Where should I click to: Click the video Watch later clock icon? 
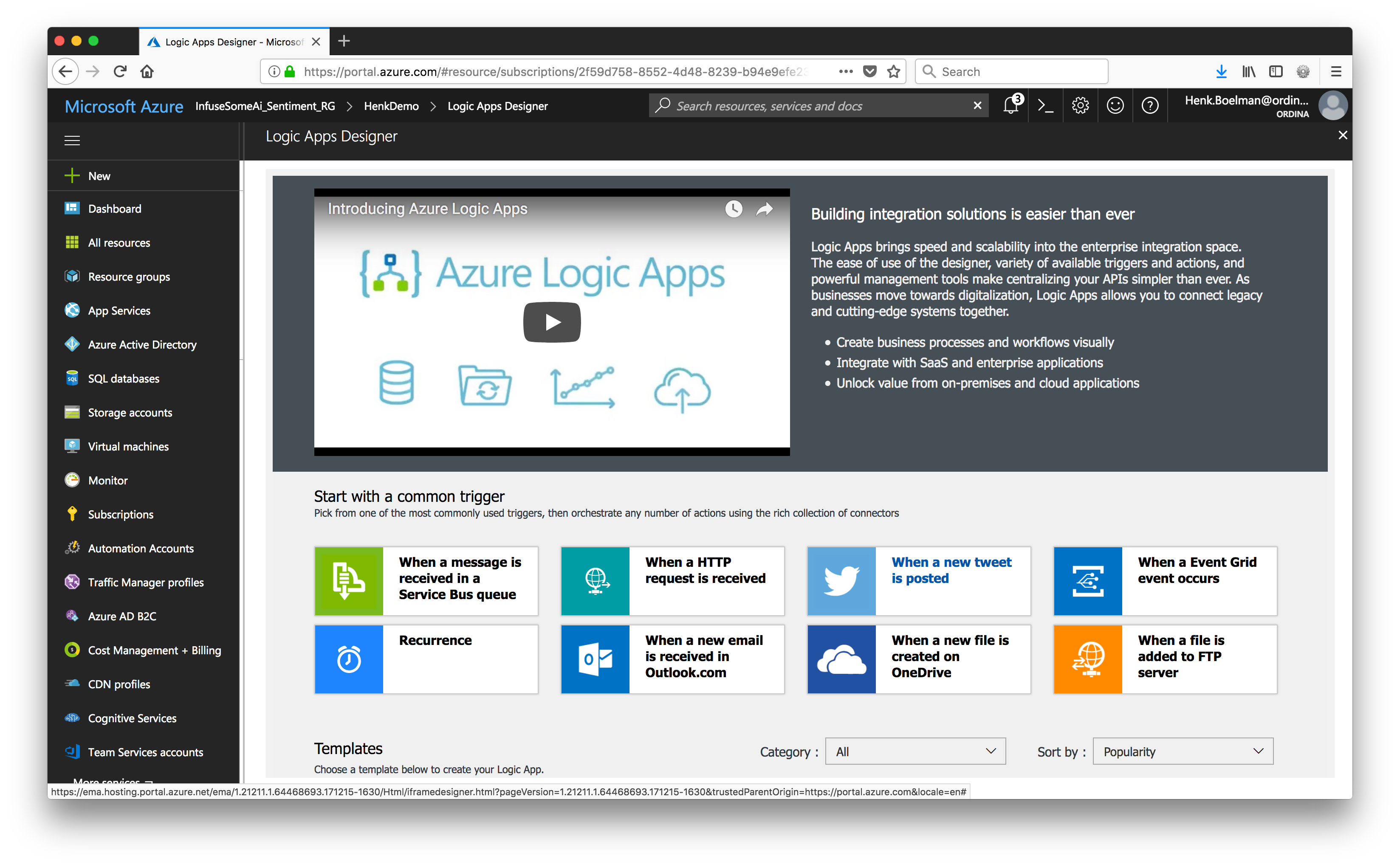pyautogui.click(x=734, y=209)
